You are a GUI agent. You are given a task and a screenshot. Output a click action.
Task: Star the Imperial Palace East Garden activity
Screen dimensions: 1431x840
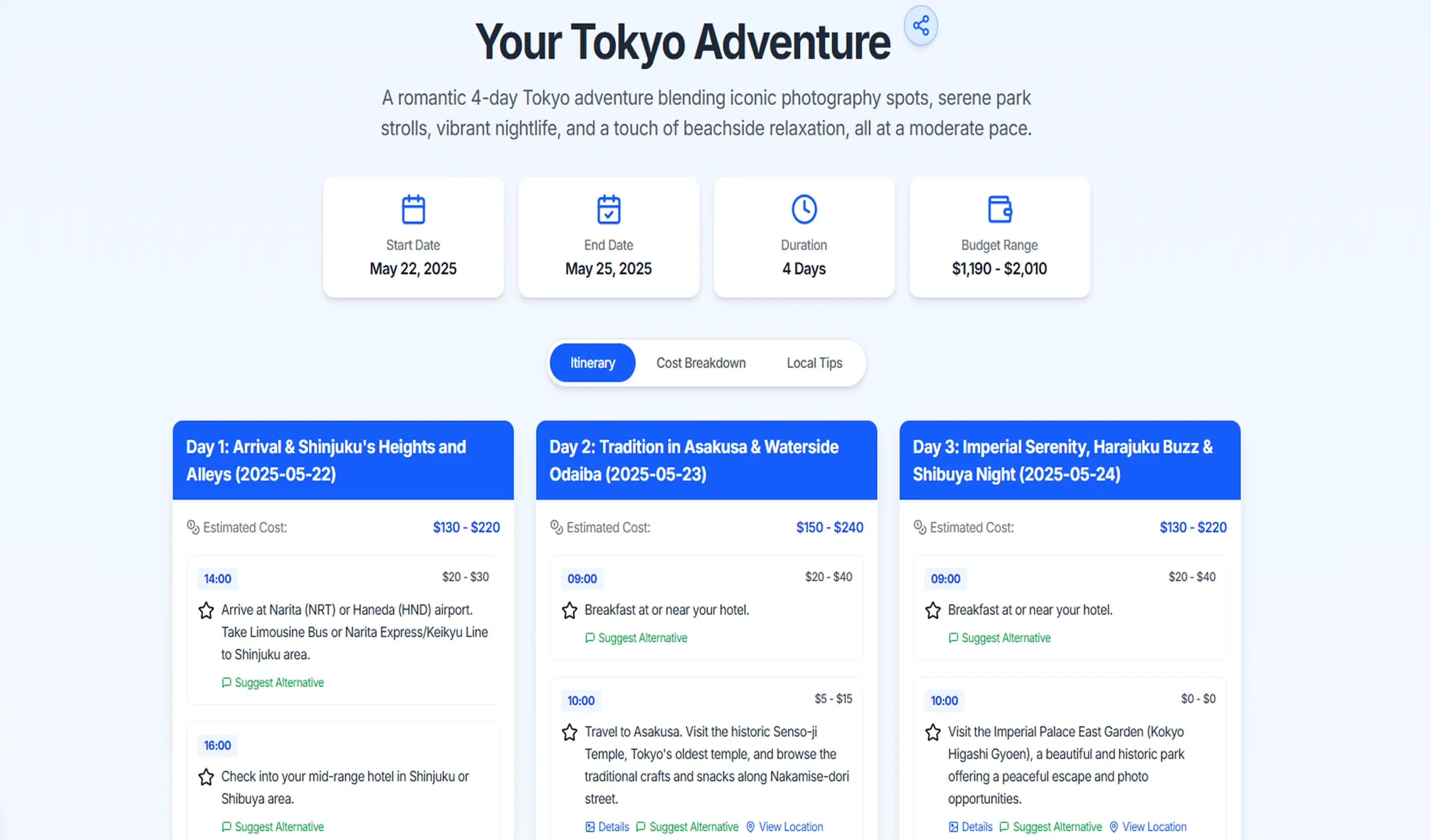tap(933, 733)
